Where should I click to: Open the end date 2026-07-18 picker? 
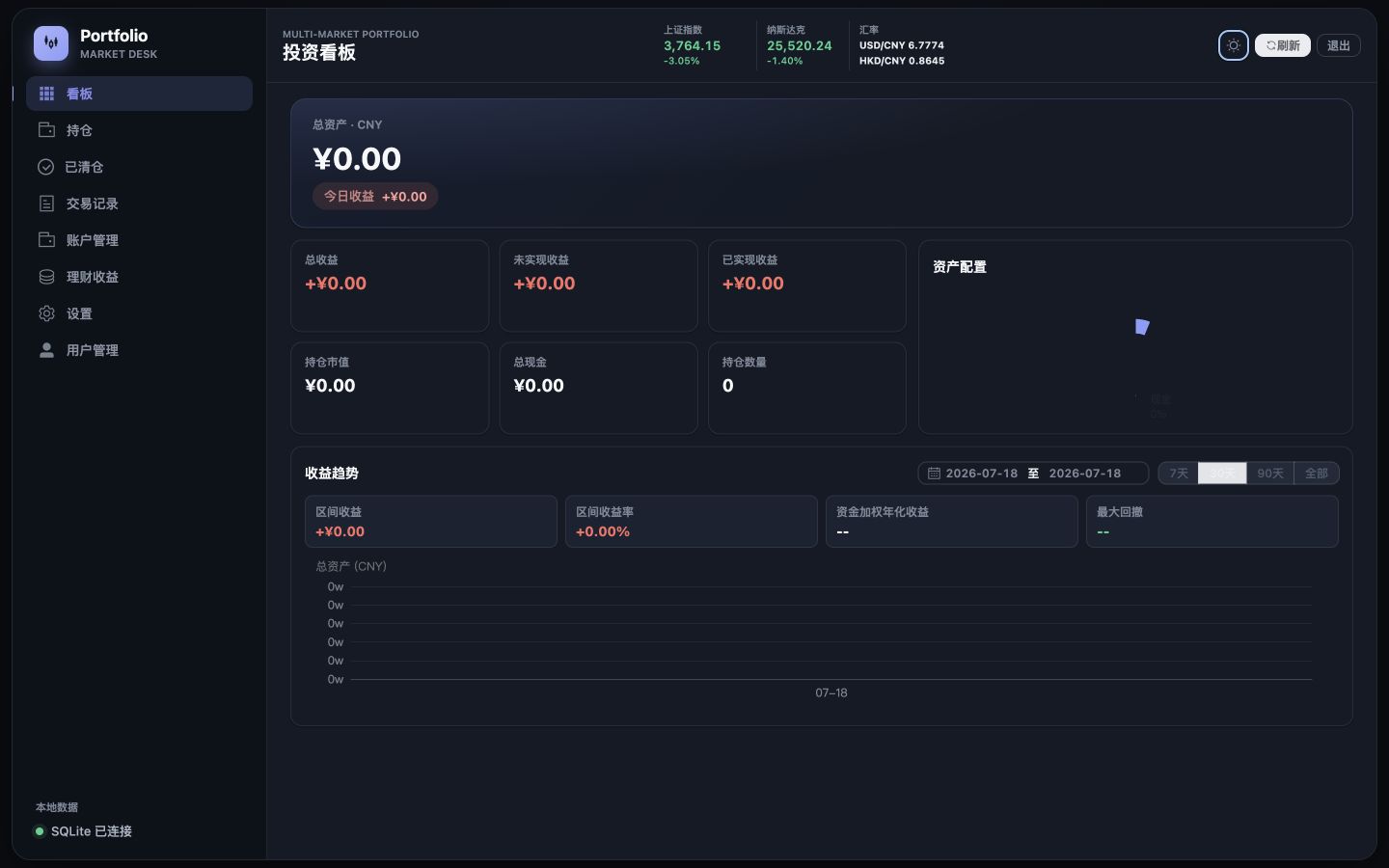point(1085,474)
